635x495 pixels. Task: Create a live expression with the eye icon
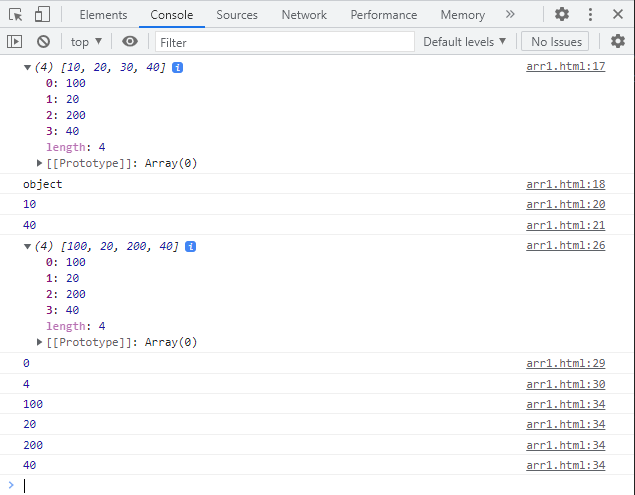[x=130, y=41]
